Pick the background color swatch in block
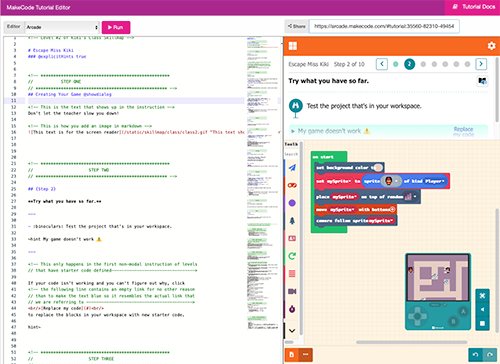 pos(378,168)
